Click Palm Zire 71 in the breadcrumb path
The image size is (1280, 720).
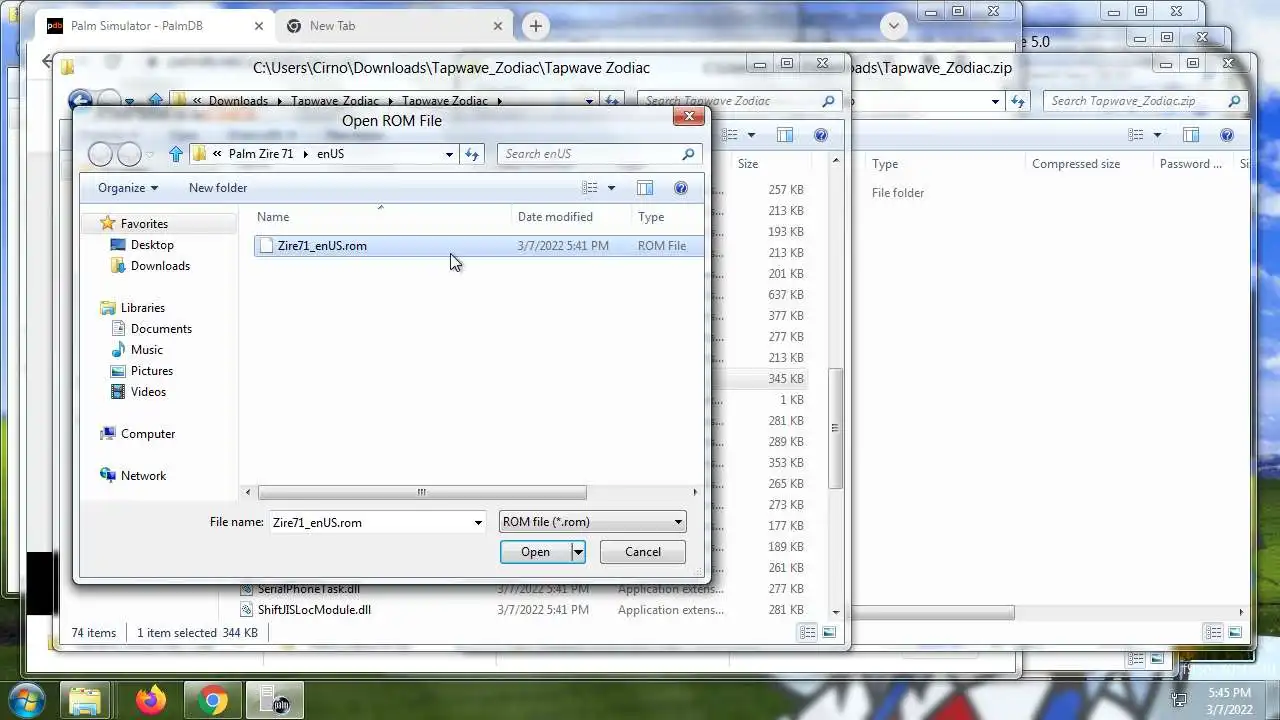click(x=261, y=154)
